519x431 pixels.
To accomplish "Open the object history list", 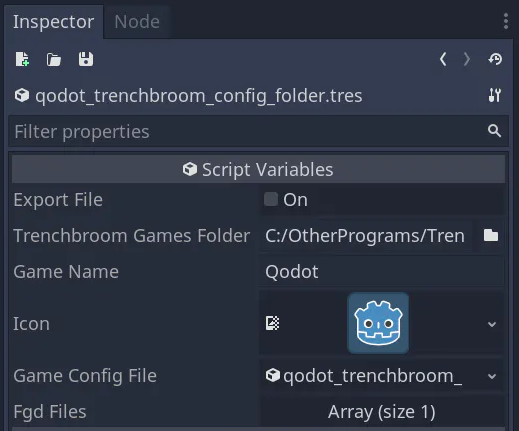I will tap(495, 59).
